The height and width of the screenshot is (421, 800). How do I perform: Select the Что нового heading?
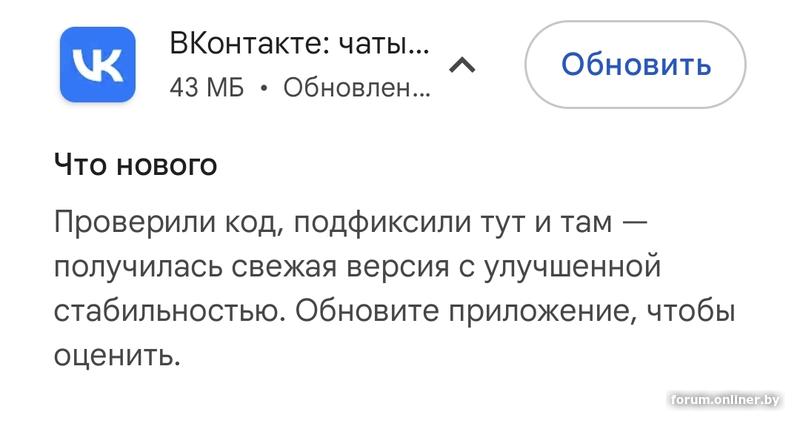tap(135, 166)
